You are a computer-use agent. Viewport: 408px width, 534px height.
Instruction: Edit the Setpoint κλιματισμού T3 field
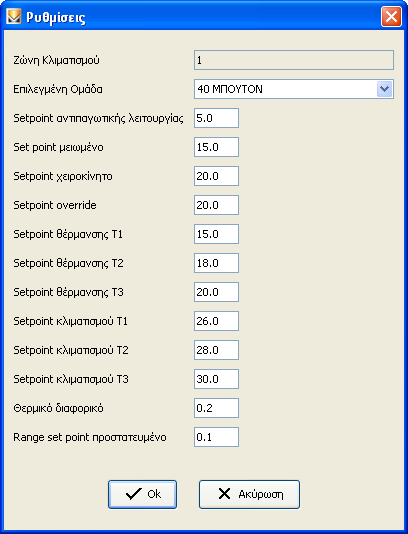pos(217,379)
